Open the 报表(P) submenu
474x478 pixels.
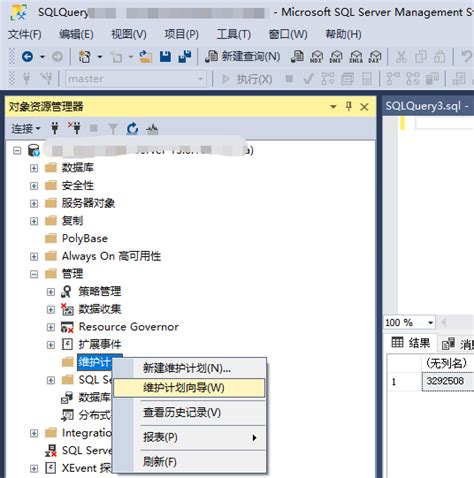point(189,437)
